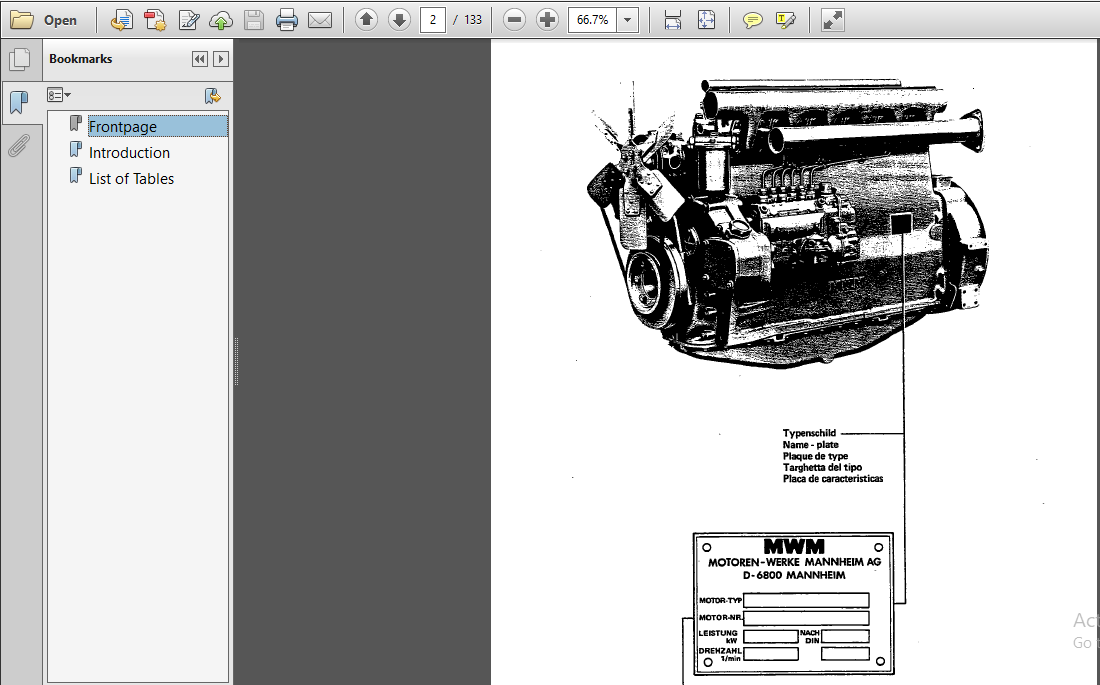Image resolution: width=1100 pixels, height=685 pixels.
Task: Click the Open folder icon
Action: (21, 20)
